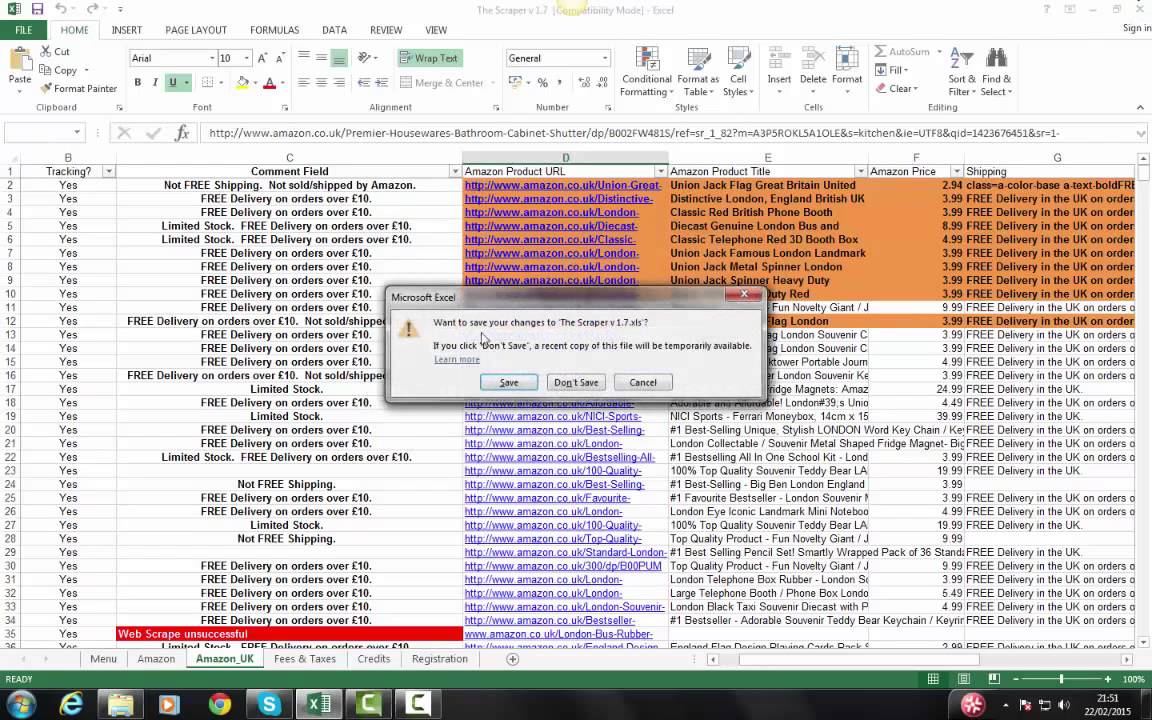Viewport: 1152px width, 720px height.
Task: Expand the Name Box dropdown arrow
Action: 76,133
